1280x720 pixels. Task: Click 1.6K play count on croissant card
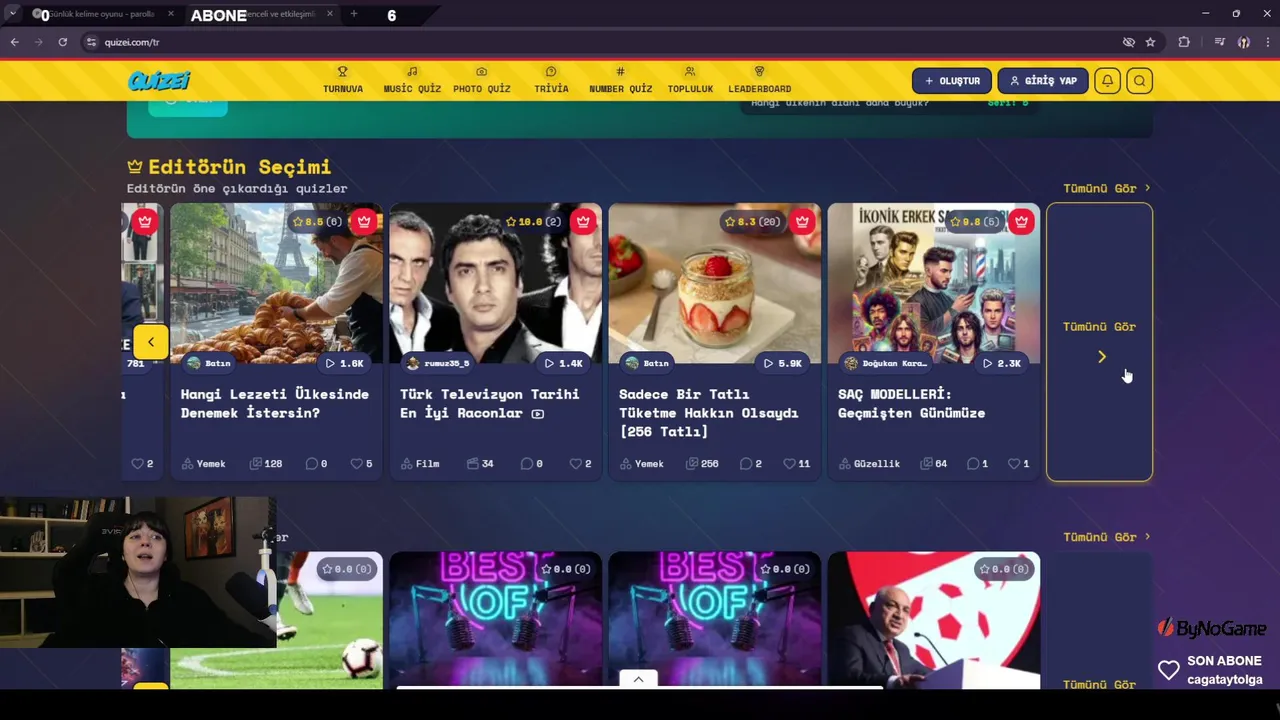[x=344, y=363]
